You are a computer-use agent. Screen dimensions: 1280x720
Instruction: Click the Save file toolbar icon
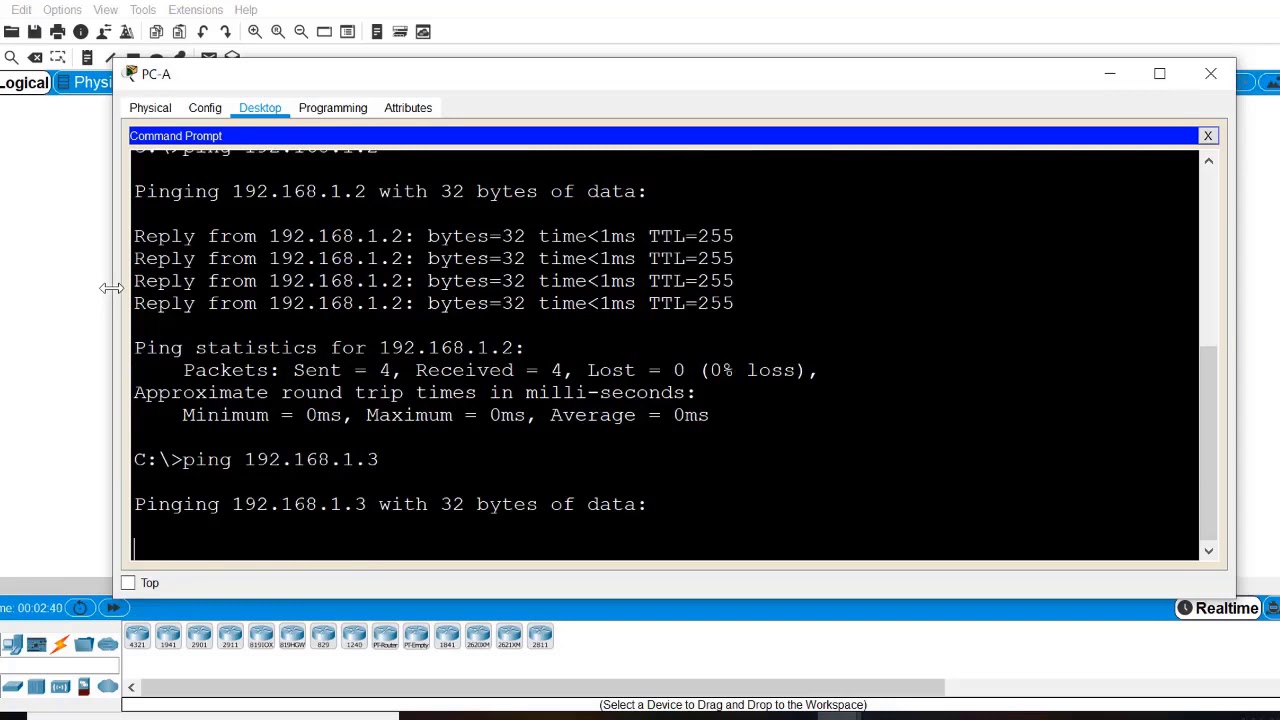tap(34, 32)
